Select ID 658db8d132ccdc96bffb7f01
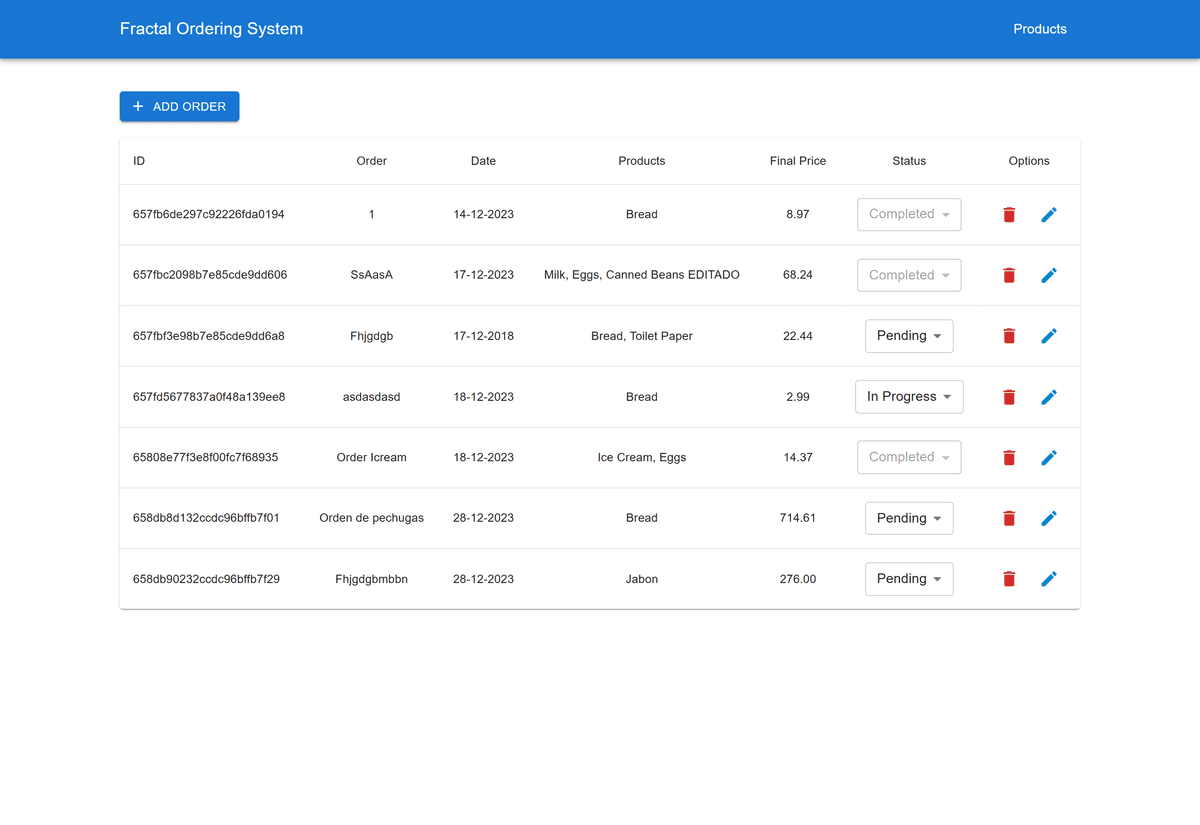The width and height of the screenshot is (1200, 825). (206, 518)
